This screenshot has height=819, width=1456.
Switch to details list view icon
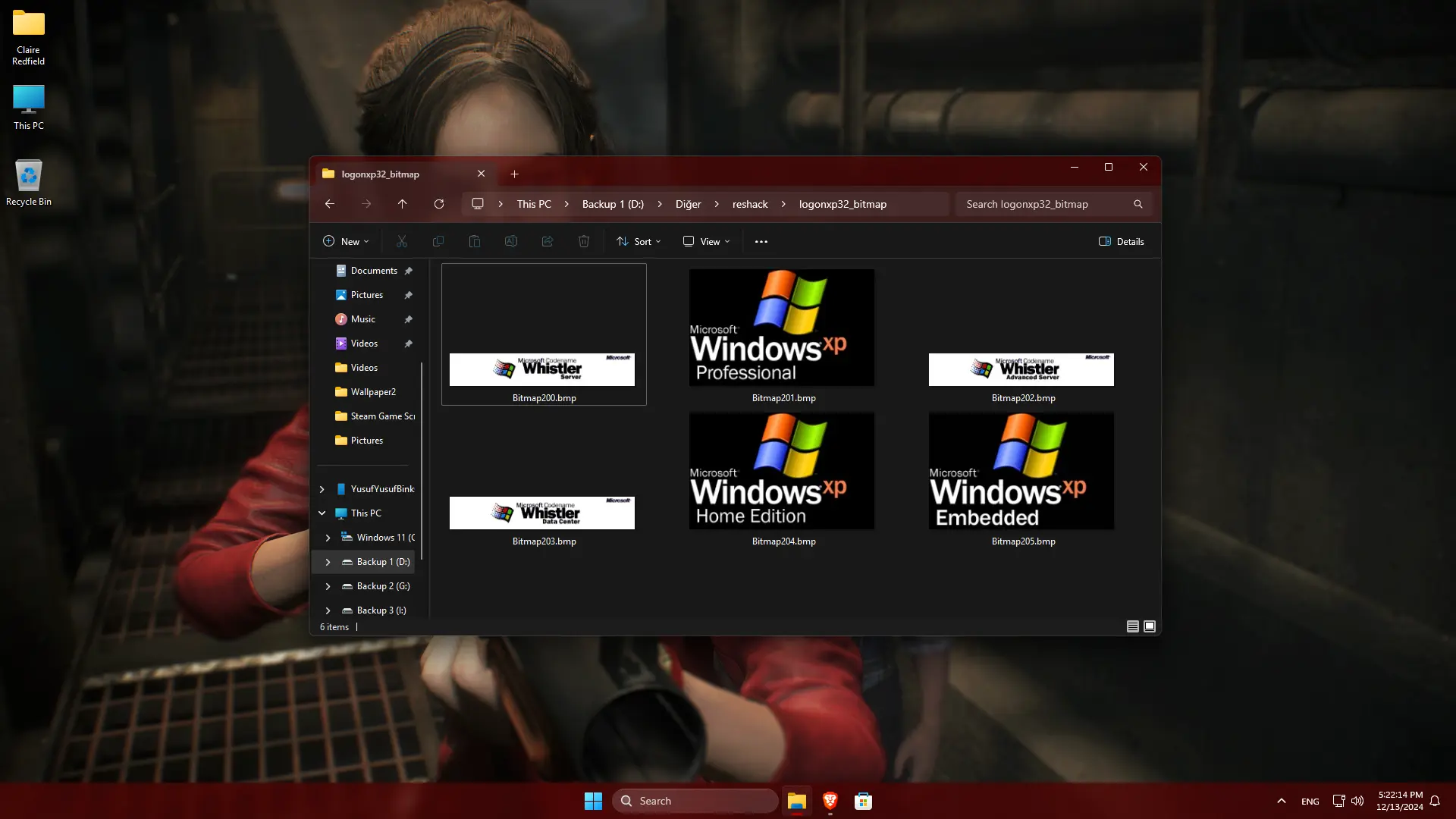coord(1133,626)
